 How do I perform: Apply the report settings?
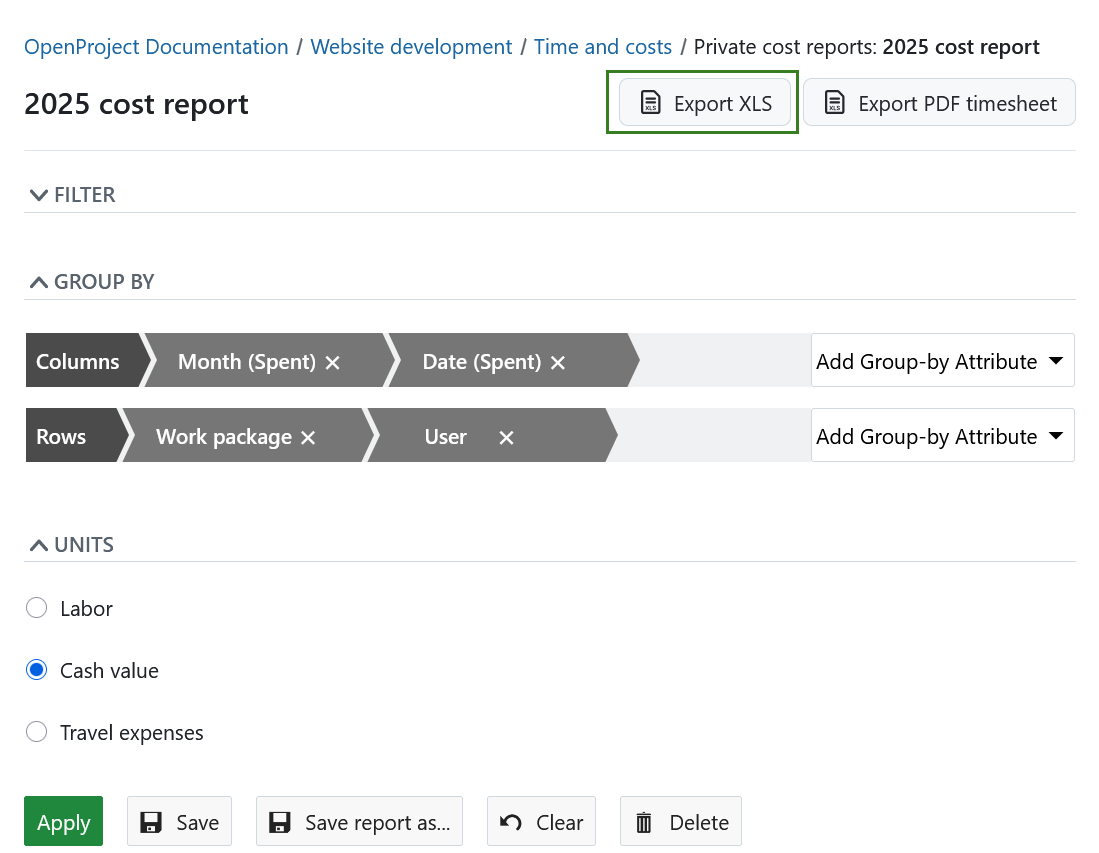pos(63,821)
